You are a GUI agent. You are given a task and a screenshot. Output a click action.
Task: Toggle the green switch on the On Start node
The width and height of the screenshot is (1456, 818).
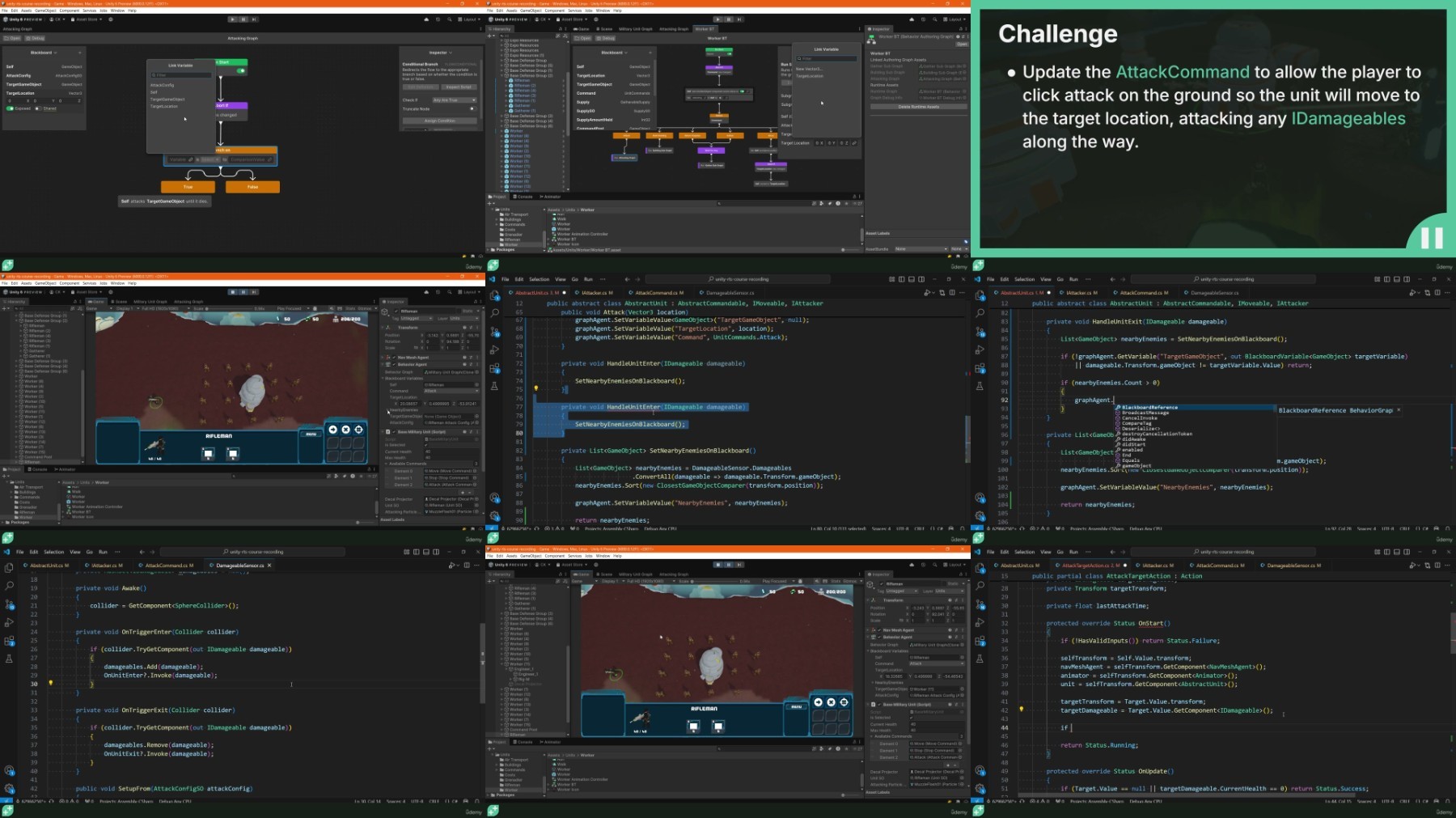[240, 70]
